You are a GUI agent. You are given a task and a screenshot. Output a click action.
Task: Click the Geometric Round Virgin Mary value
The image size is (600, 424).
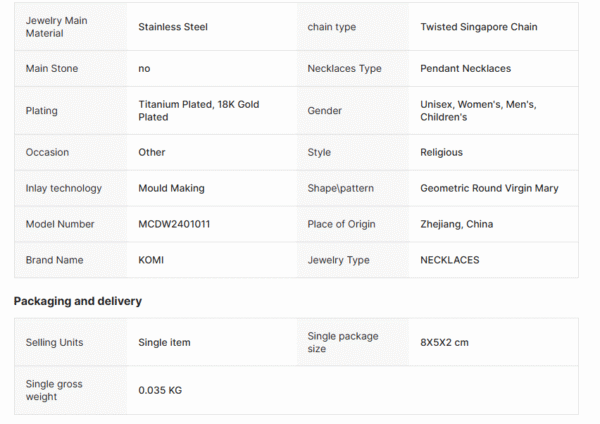coord(489,188)
